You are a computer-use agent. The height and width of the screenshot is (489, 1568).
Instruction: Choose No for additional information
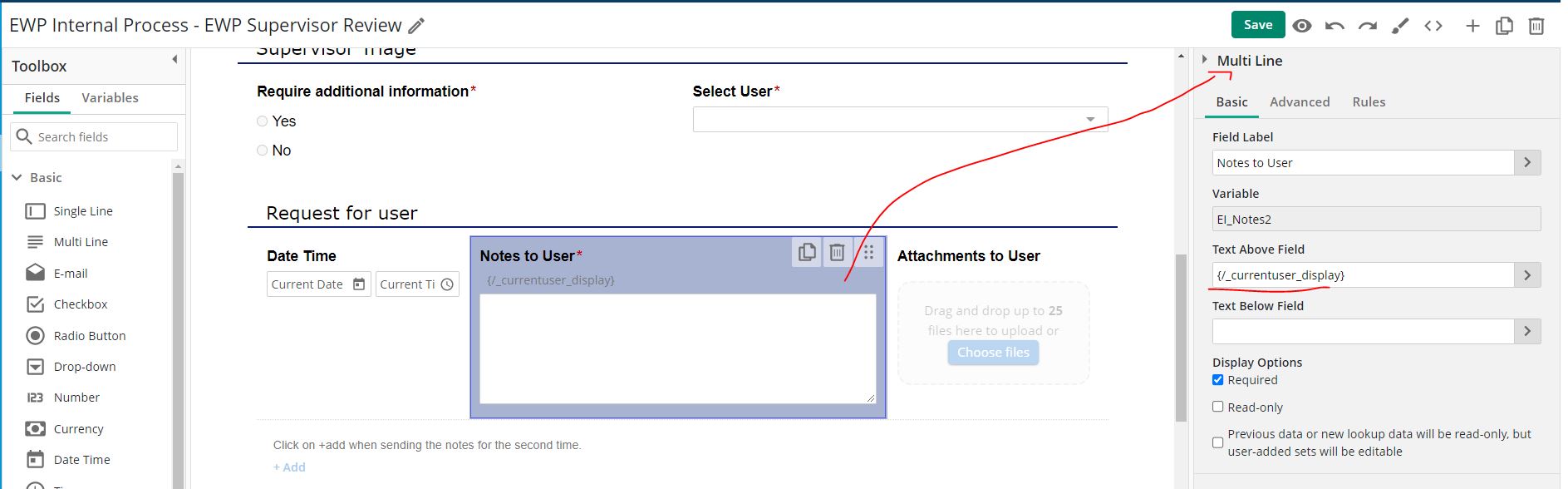263,151
